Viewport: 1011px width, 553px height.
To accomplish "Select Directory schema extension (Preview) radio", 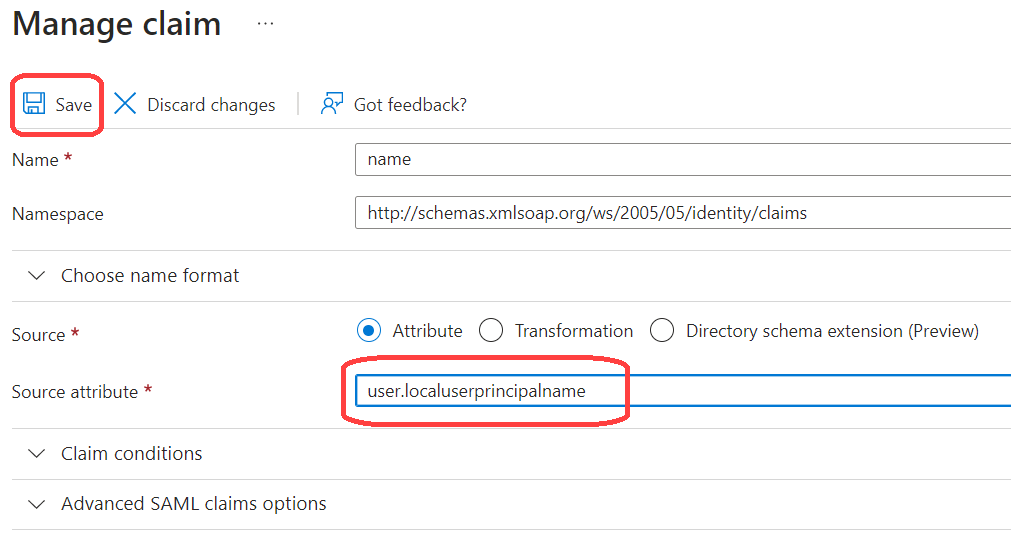I will [662, 331].
